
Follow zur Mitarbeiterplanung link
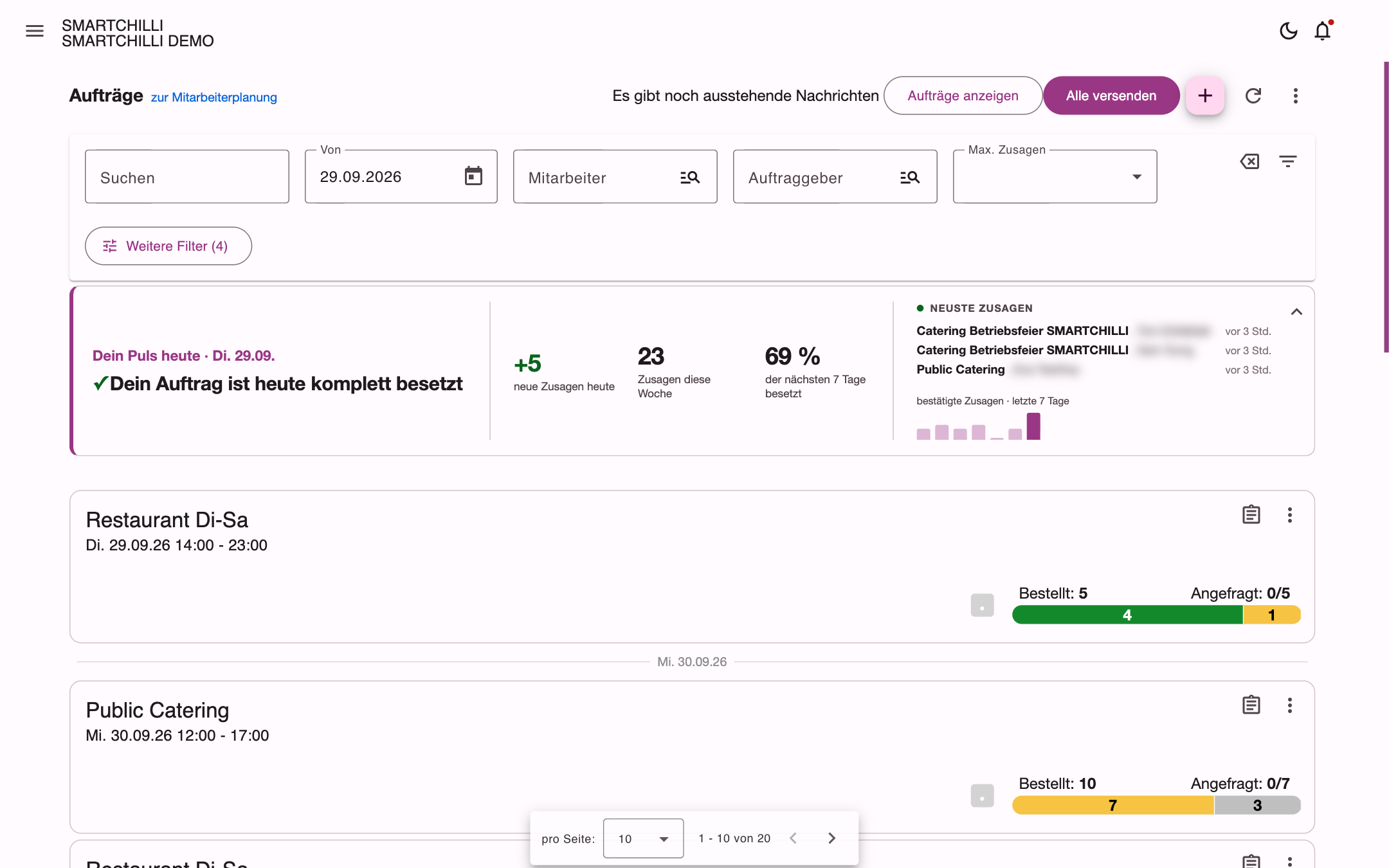pyautogui.click(x=214, y=97)
